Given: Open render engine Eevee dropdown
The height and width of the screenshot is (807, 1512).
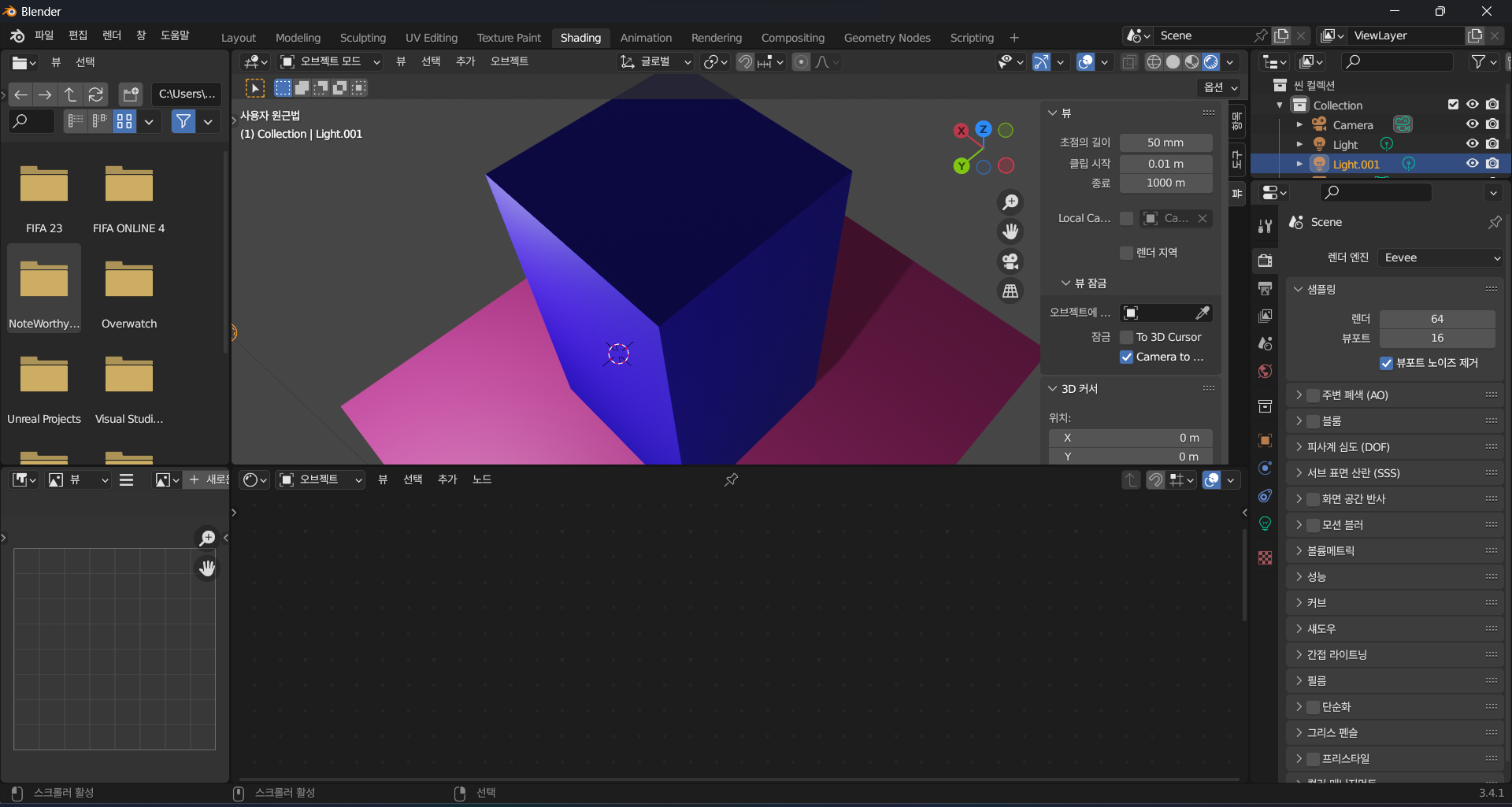Looking at the screenshot, I should coord(1440,257).
